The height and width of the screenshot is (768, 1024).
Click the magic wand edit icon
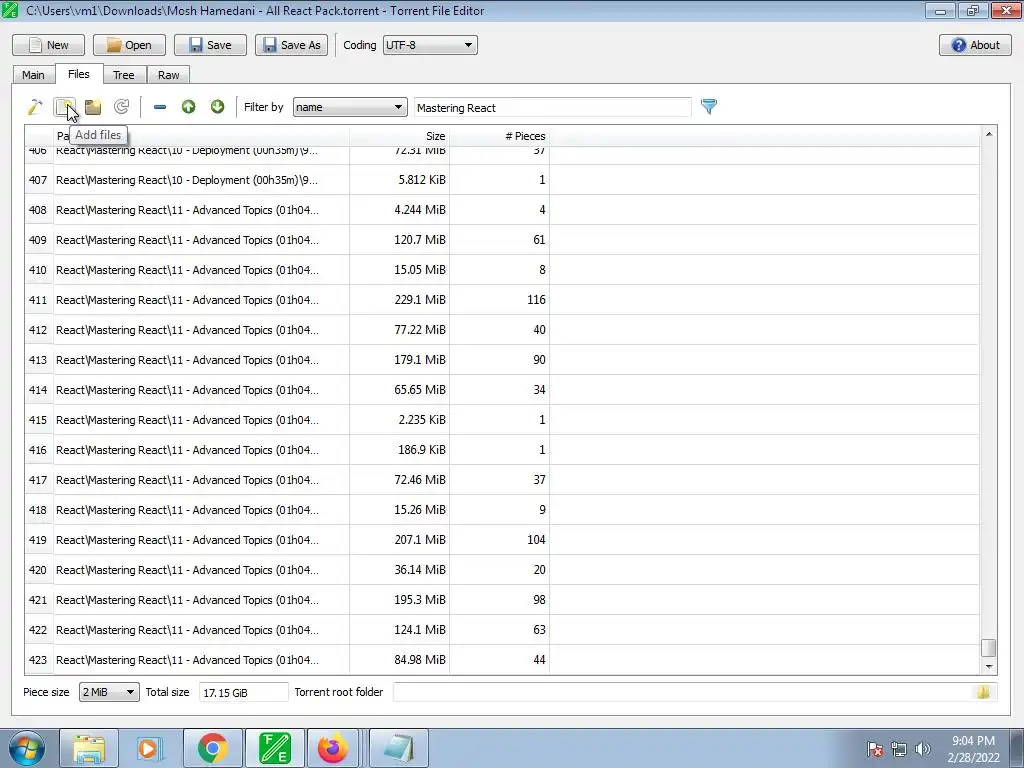coord(35,106)
